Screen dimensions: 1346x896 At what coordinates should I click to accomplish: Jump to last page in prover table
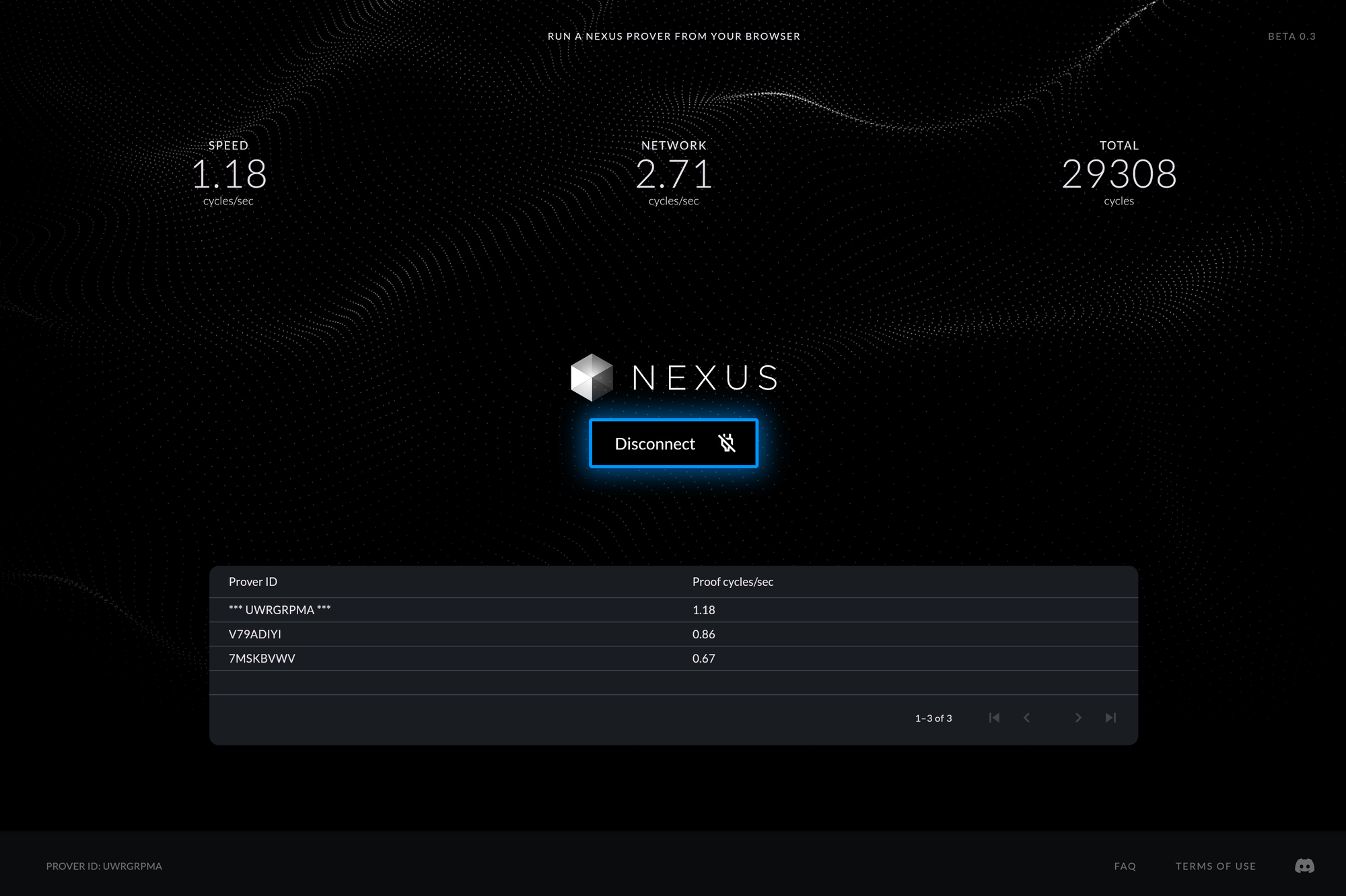1110,718
